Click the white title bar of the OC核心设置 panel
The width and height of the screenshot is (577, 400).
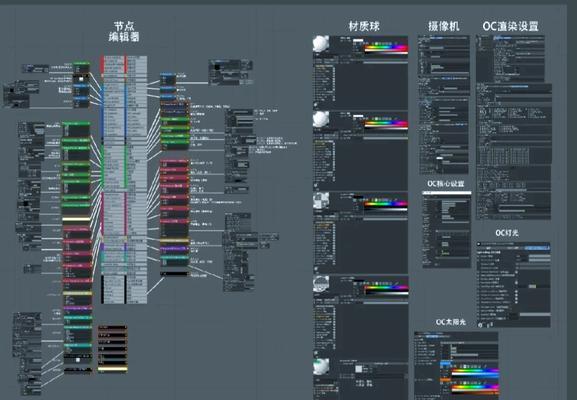coord(446,192)
